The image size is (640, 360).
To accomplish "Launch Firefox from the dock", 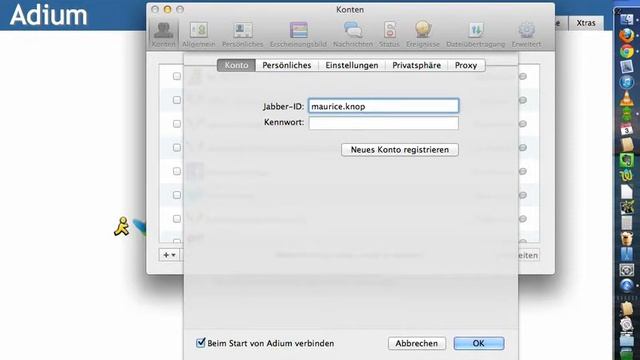I will click(x=627, y=36).
